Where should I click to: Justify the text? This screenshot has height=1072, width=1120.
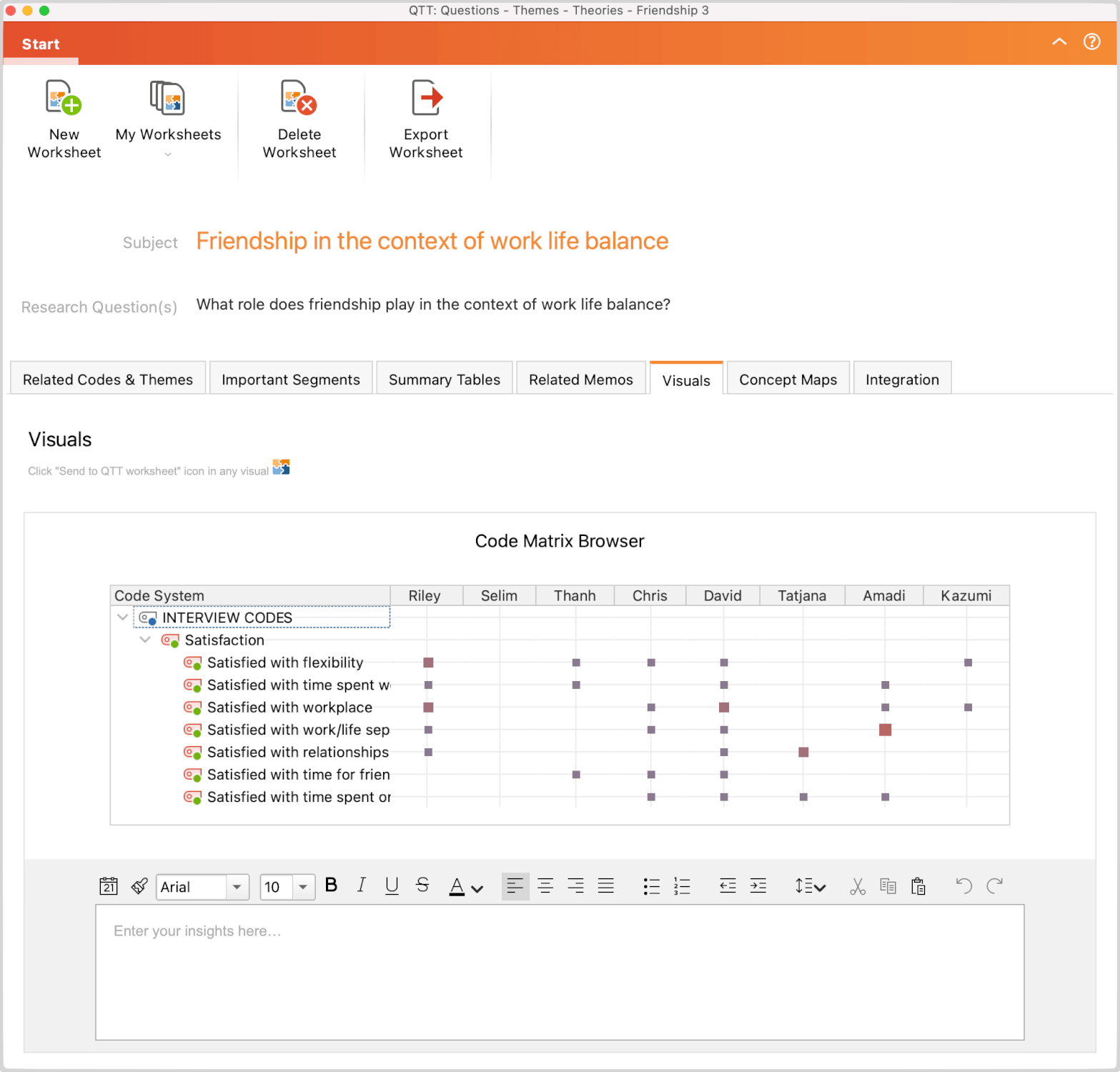pos(606,886)
